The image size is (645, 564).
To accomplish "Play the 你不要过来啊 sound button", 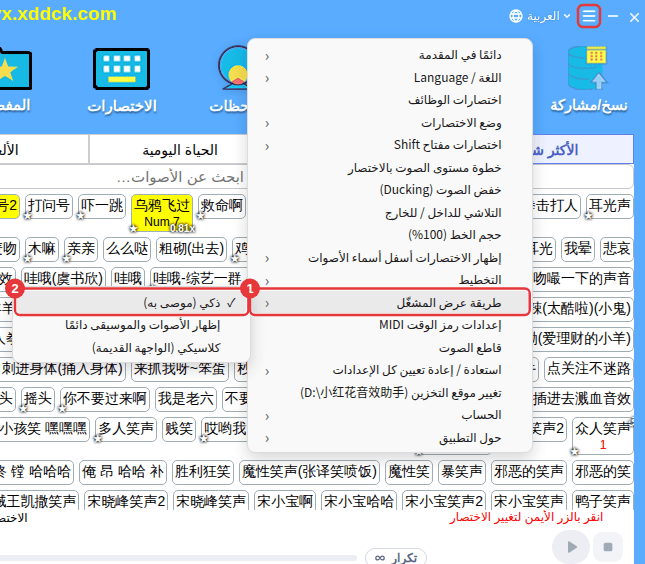I will click(x=105, y=399).
